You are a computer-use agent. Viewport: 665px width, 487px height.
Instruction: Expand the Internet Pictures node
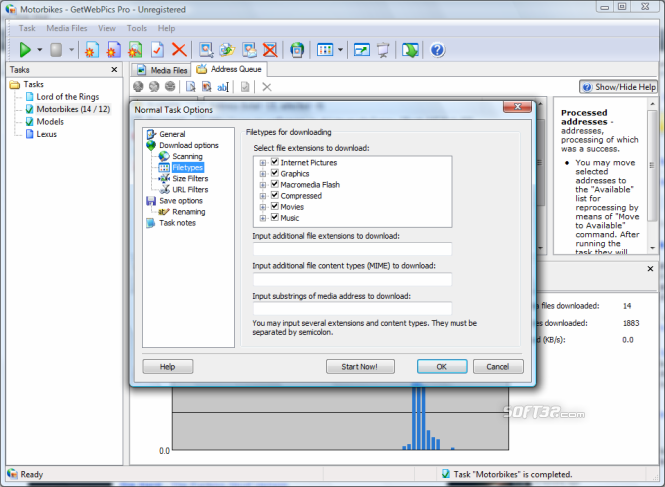(x=263, y=163)
